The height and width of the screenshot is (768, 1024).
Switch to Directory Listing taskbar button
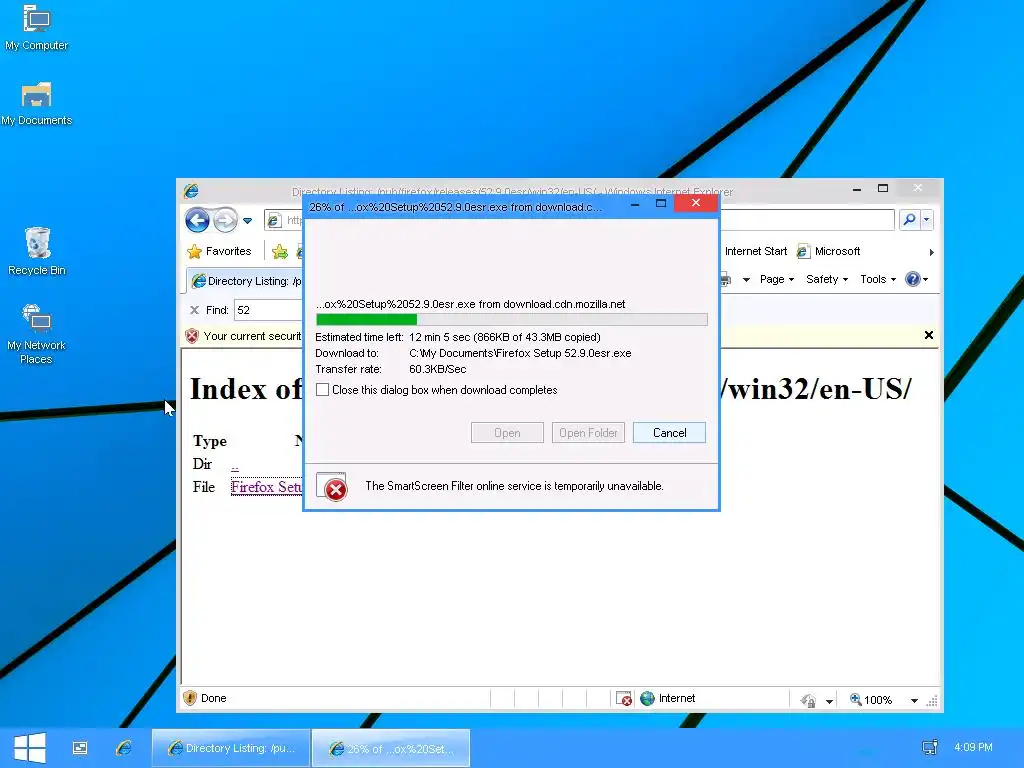tap(231, 748)
